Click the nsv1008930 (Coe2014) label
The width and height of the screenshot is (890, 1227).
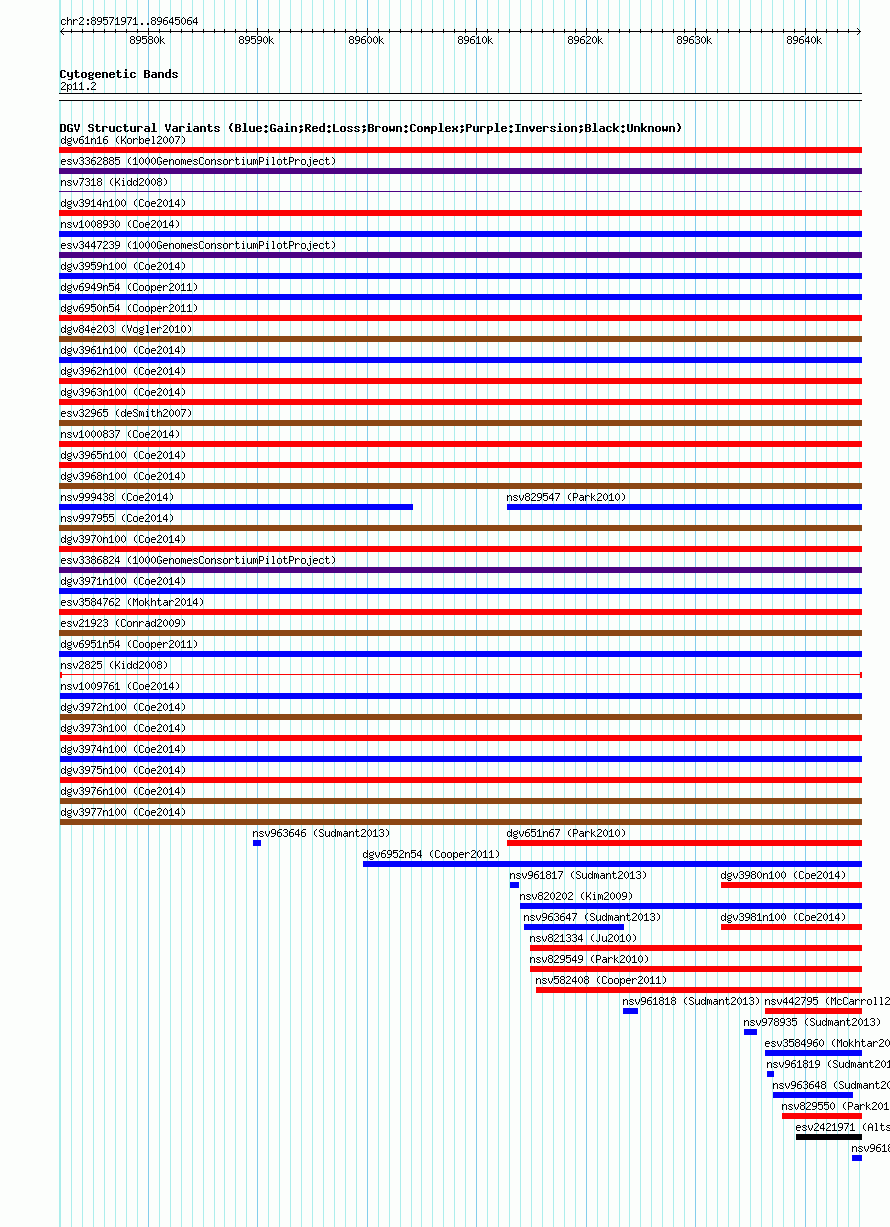coord(120,225)
